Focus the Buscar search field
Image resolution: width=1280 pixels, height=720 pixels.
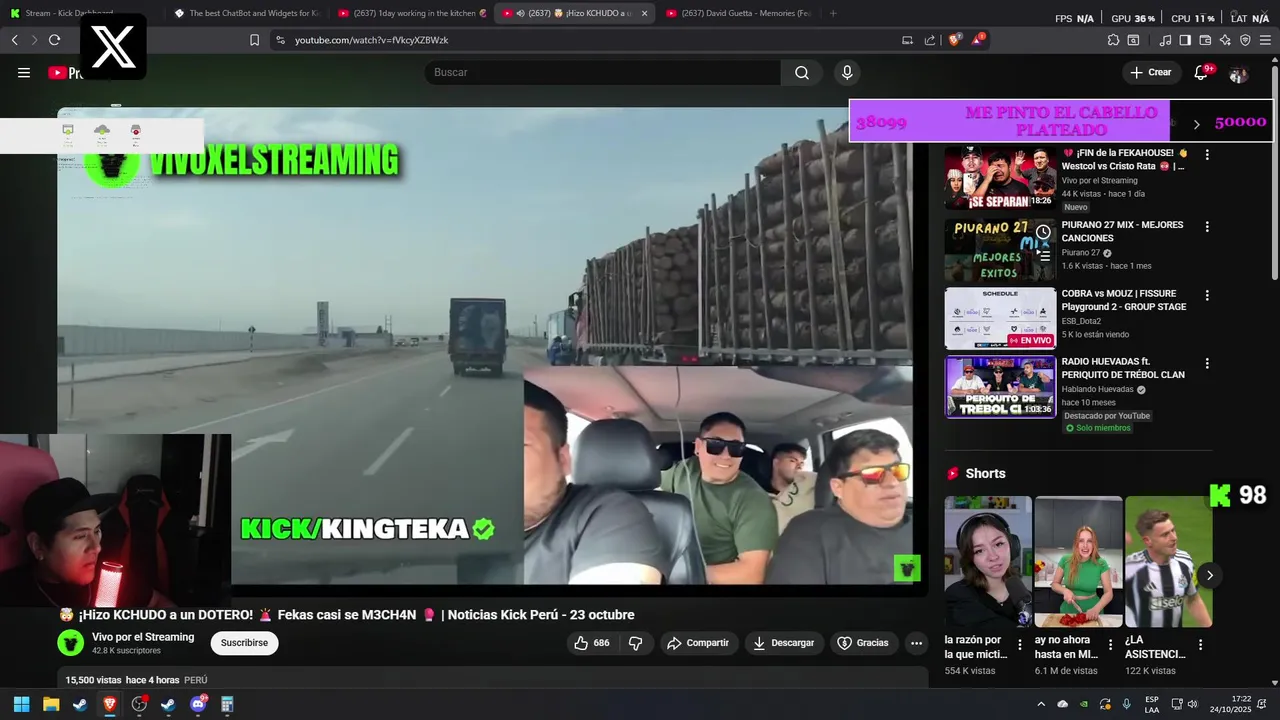pos(603,72)
